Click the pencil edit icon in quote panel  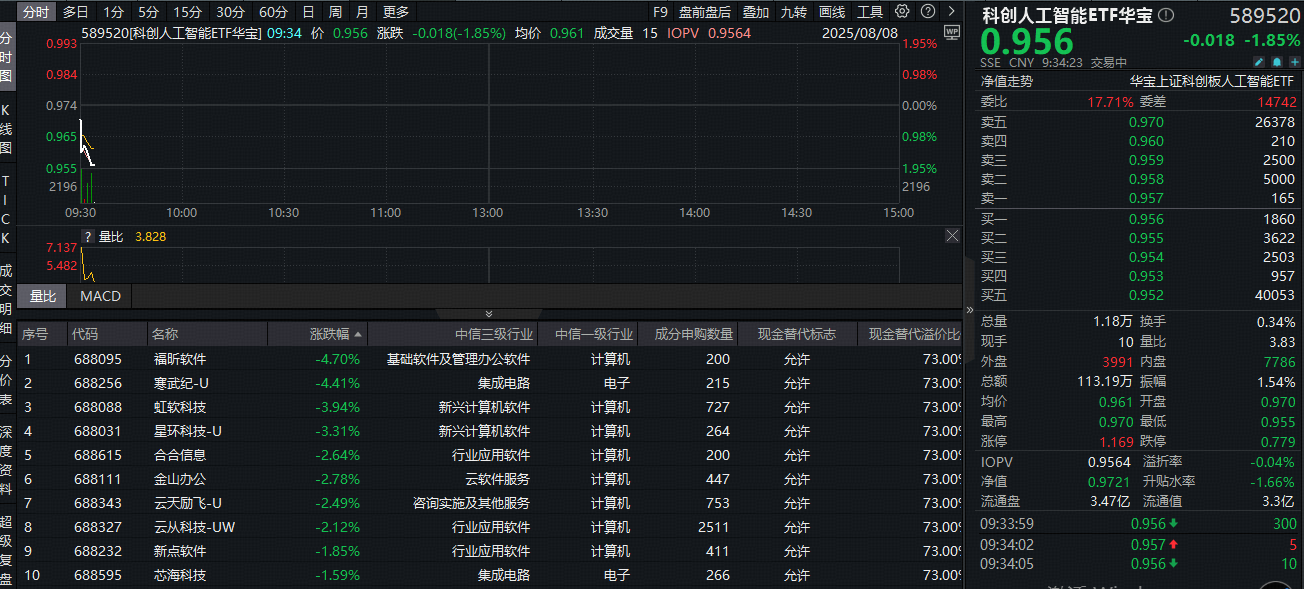(1259, 62)
